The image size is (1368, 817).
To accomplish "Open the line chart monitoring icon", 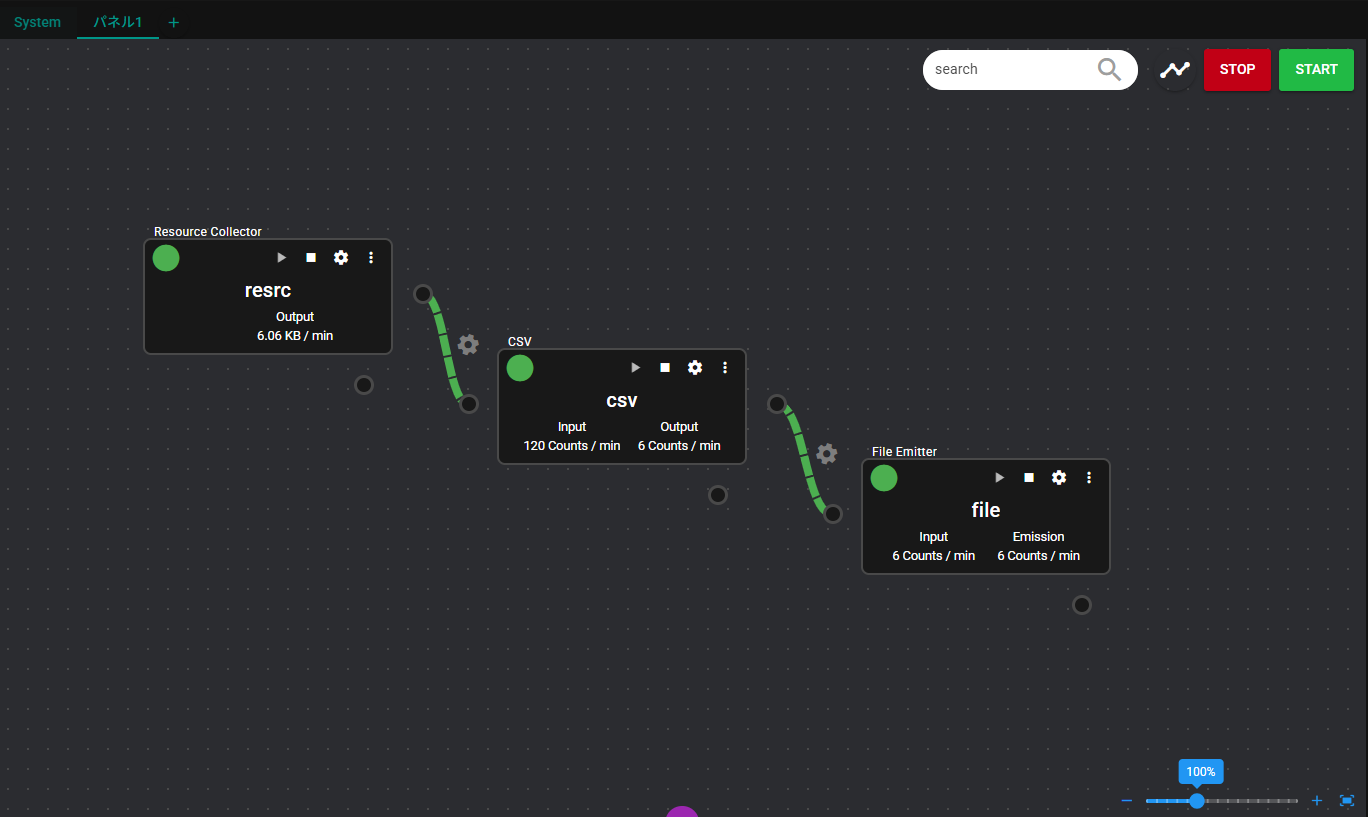I will click(x=1175, y=70).
